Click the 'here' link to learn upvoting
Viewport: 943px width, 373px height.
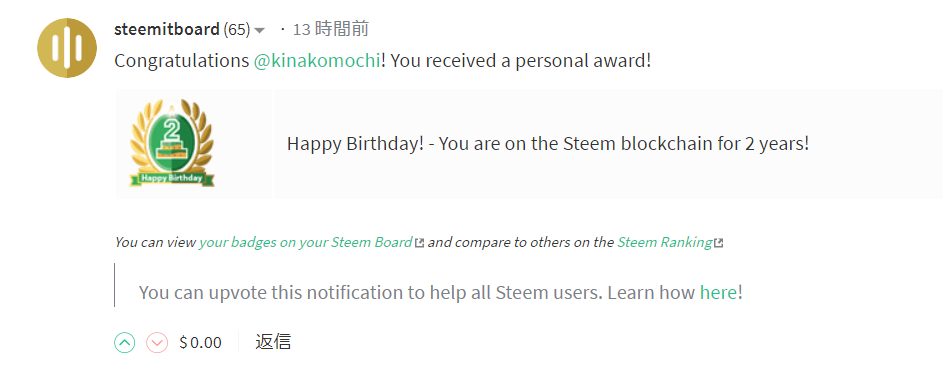(x=718, y=293)
